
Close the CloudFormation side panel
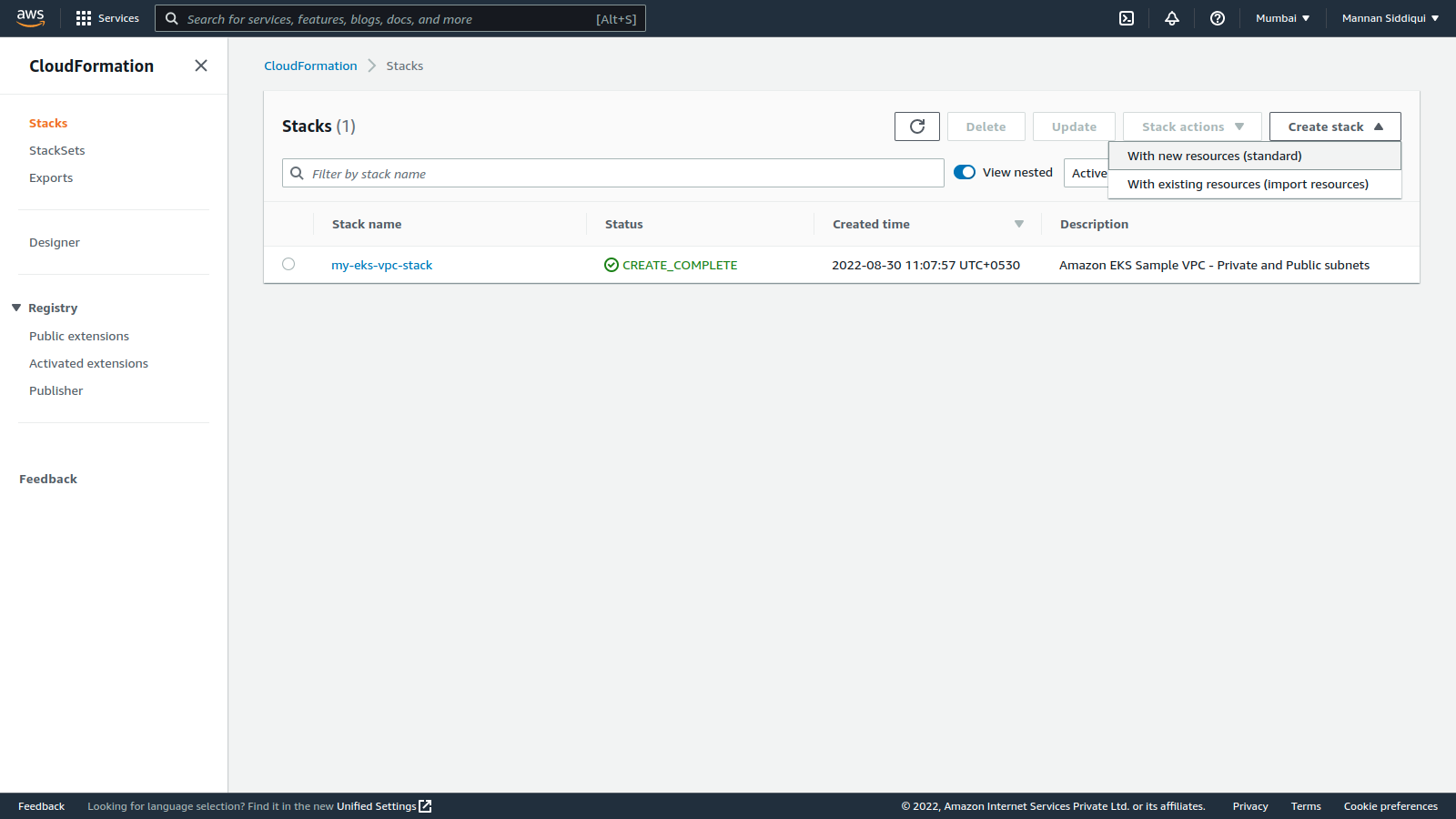(x=200, y=66)
